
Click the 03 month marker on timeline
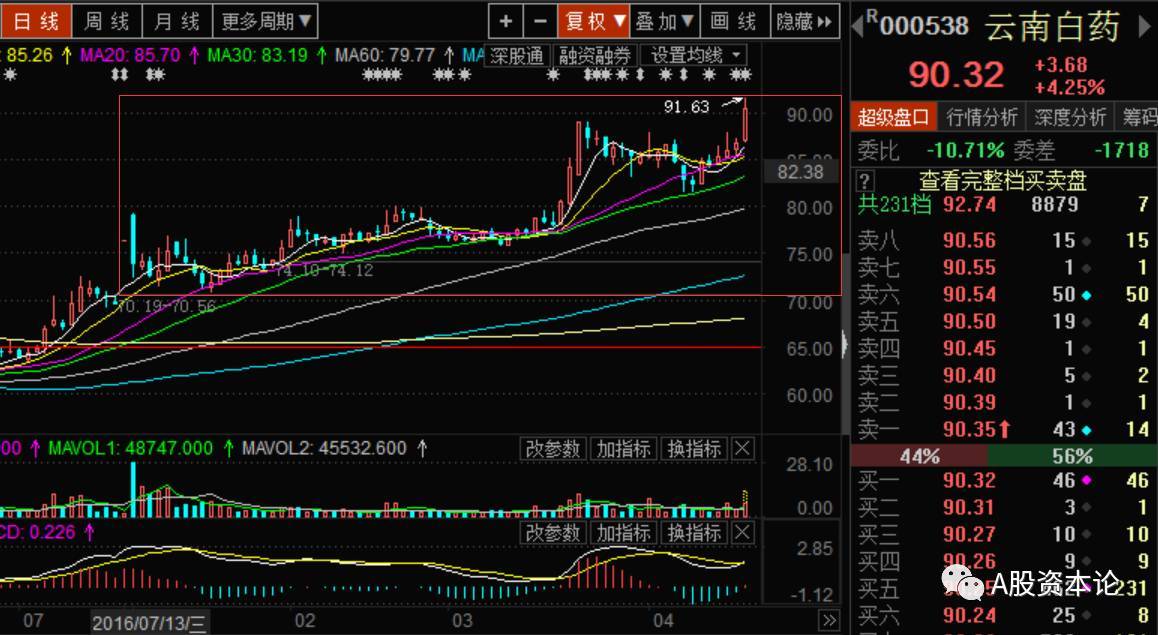coord(462,621)
